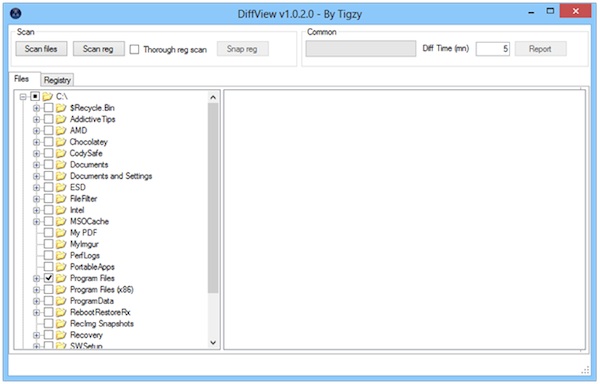600x384 pixels.
Task: Click the progress bar in Common group
Action: click(361, 49)
